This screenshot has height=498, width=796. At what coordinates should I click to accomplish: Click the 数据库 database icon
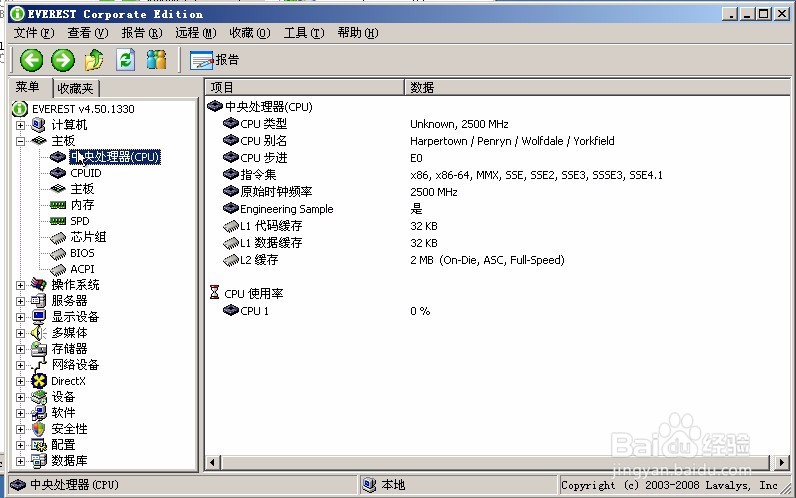click(x=39, y=461)
